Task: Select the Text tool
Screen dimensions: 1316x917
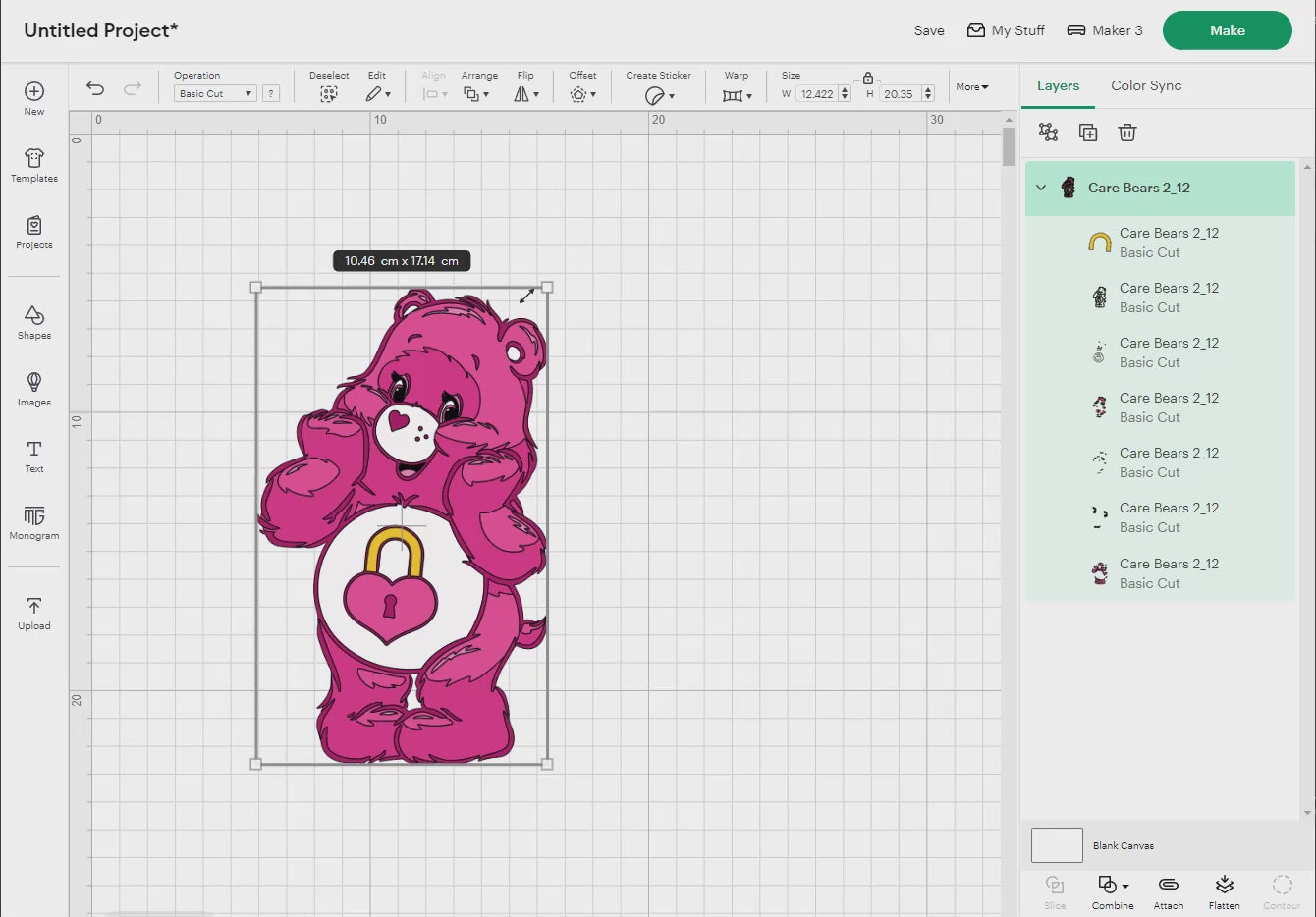Action: (34, 456)
